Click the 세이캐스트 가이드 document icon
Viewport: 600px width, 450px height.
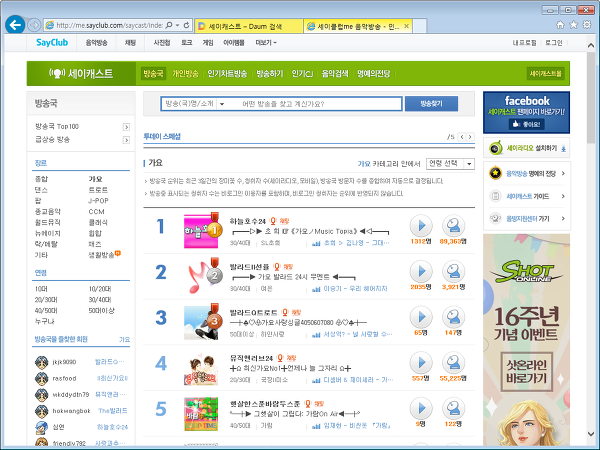496,196
